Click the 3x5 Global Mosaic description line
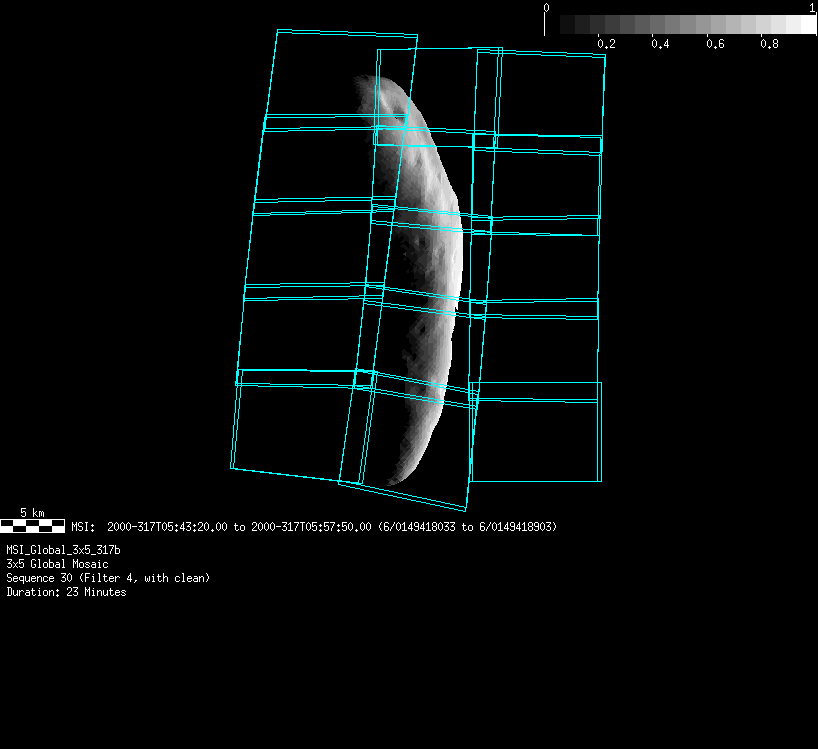 pyautogui.click(x=57, y=564)
